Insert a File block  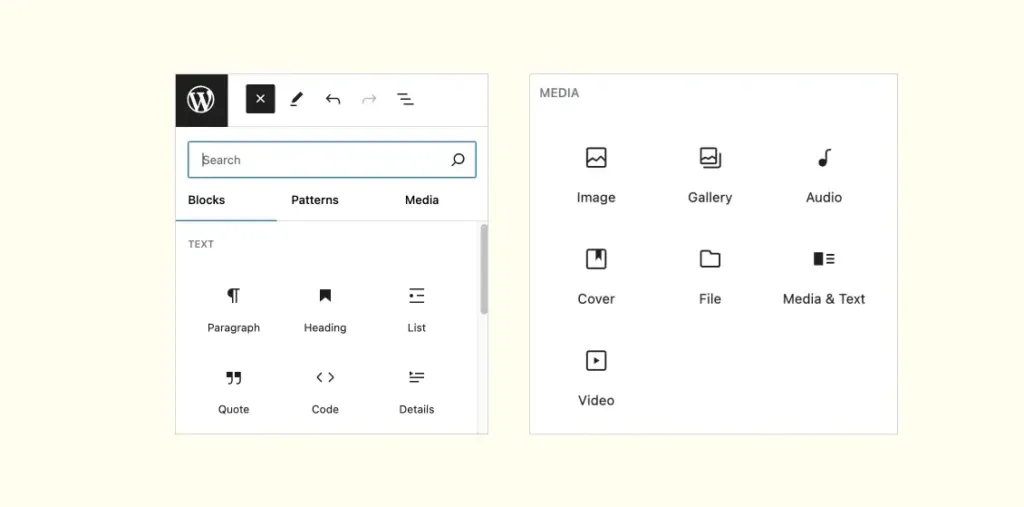[x=710, y=276]
